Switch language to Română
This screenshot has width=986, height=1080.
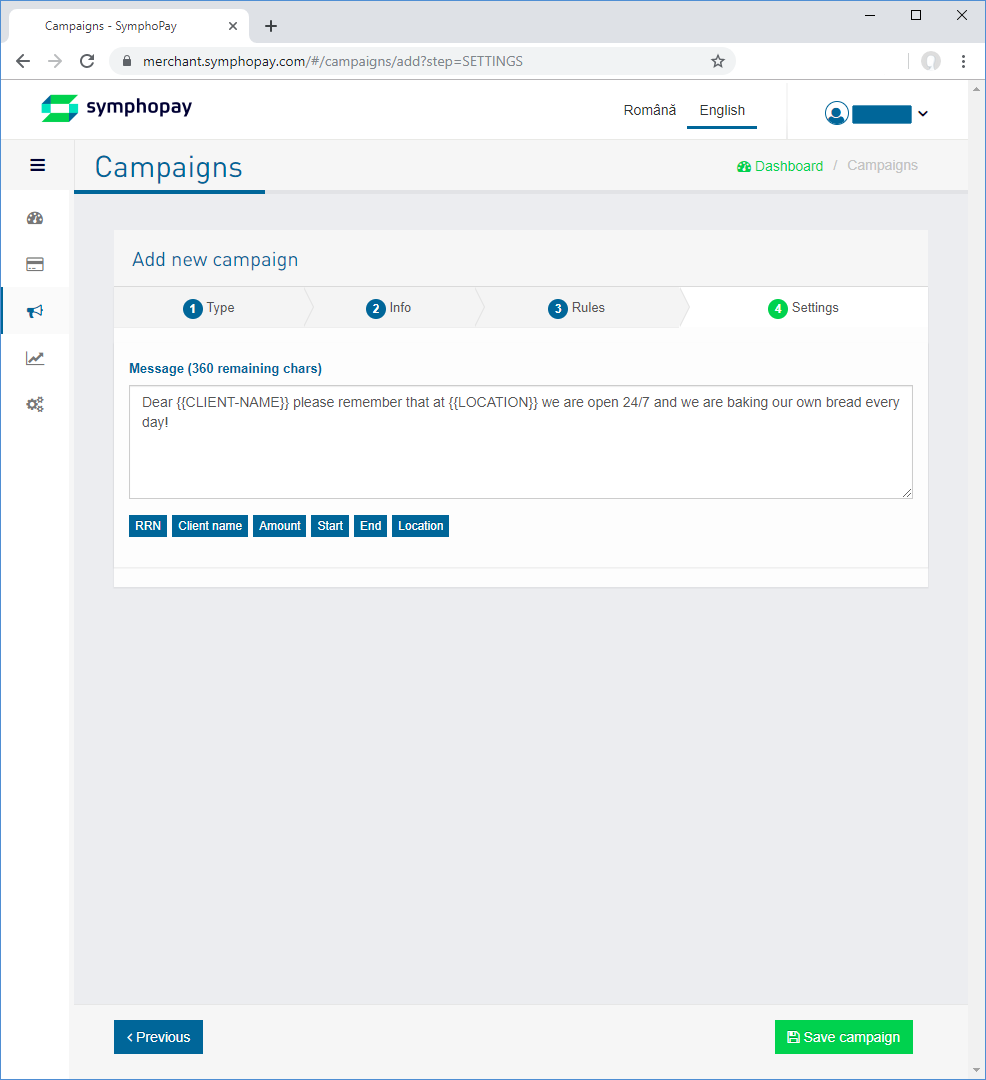point(649,111)
